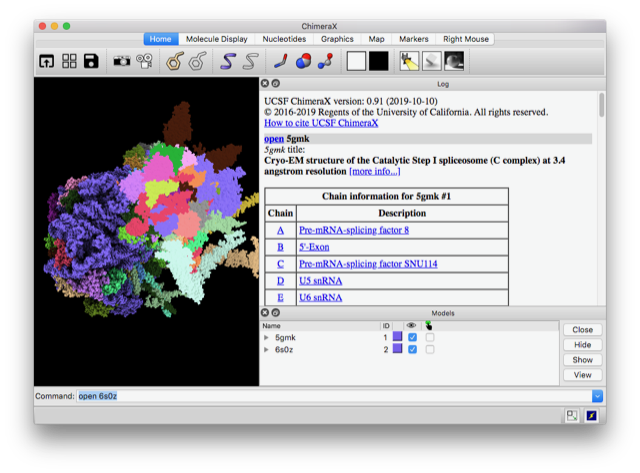
Task: Set the black background color swatch
Action: [379, 61]
